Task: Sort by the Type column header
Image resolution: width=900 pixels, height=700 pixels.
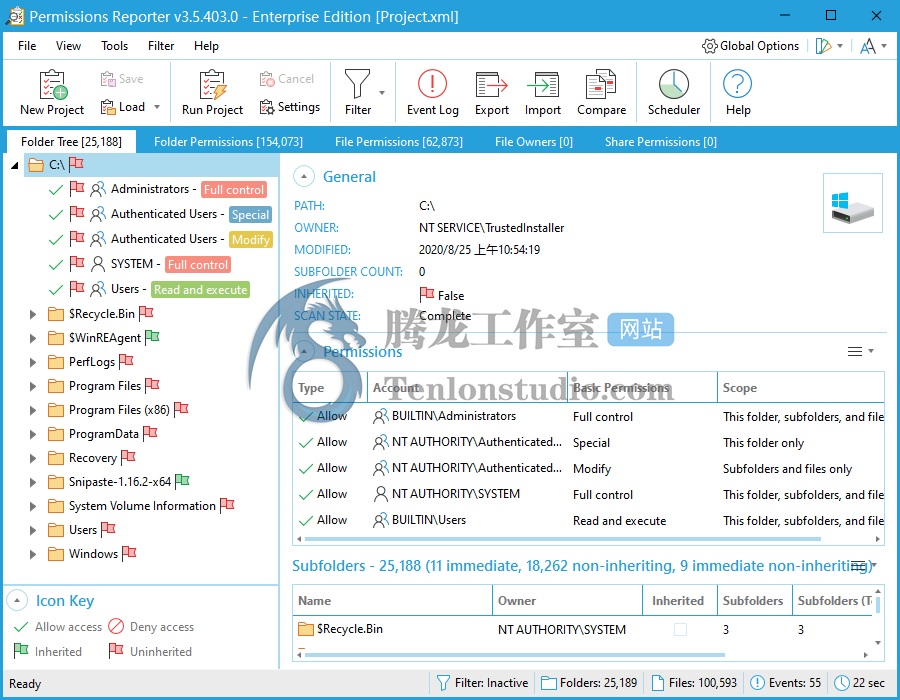Action: (330, 388)
